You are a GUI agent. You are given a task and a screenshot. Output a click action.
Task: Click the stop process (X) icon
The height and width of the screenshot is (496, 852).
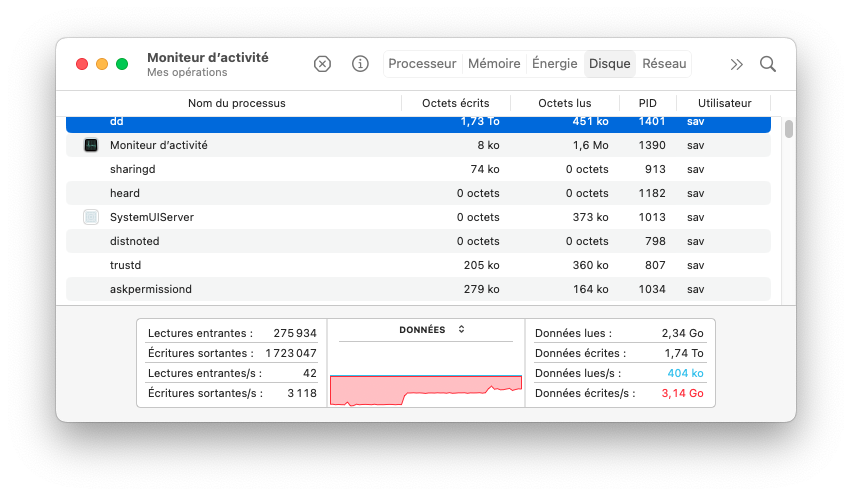coord(322,64)
